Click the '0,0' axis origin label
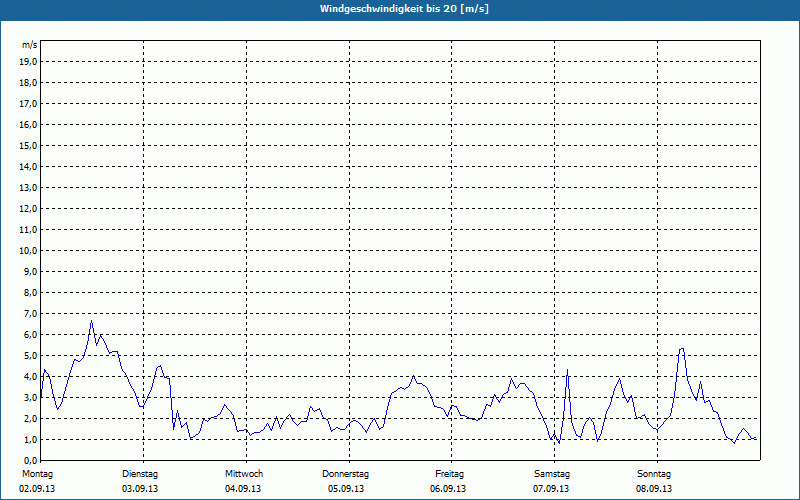Image resolution: width=800 pixels, height=500 pixels. coord(31,460)
